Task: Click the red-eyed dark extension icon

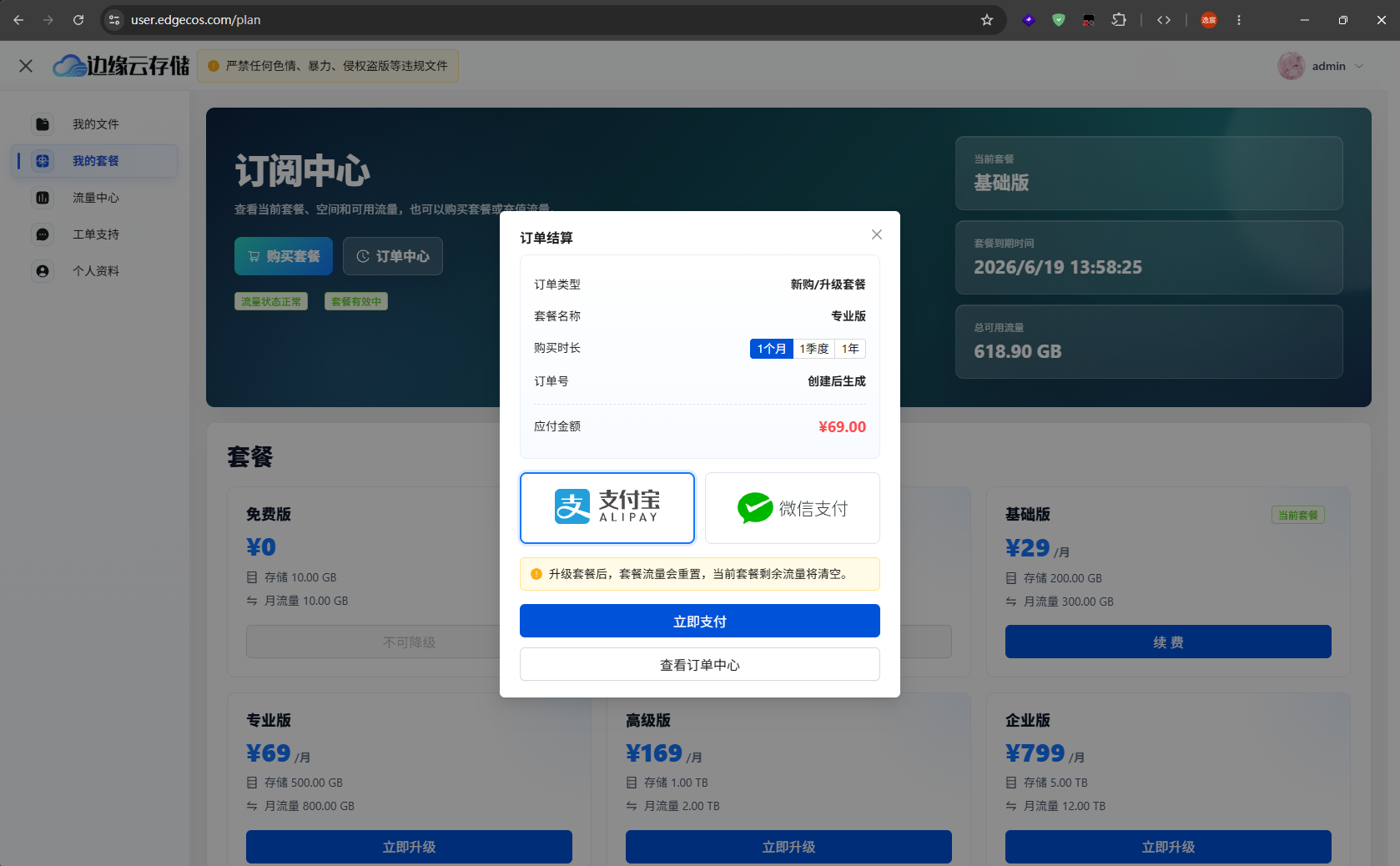Action: [1089, 20]
